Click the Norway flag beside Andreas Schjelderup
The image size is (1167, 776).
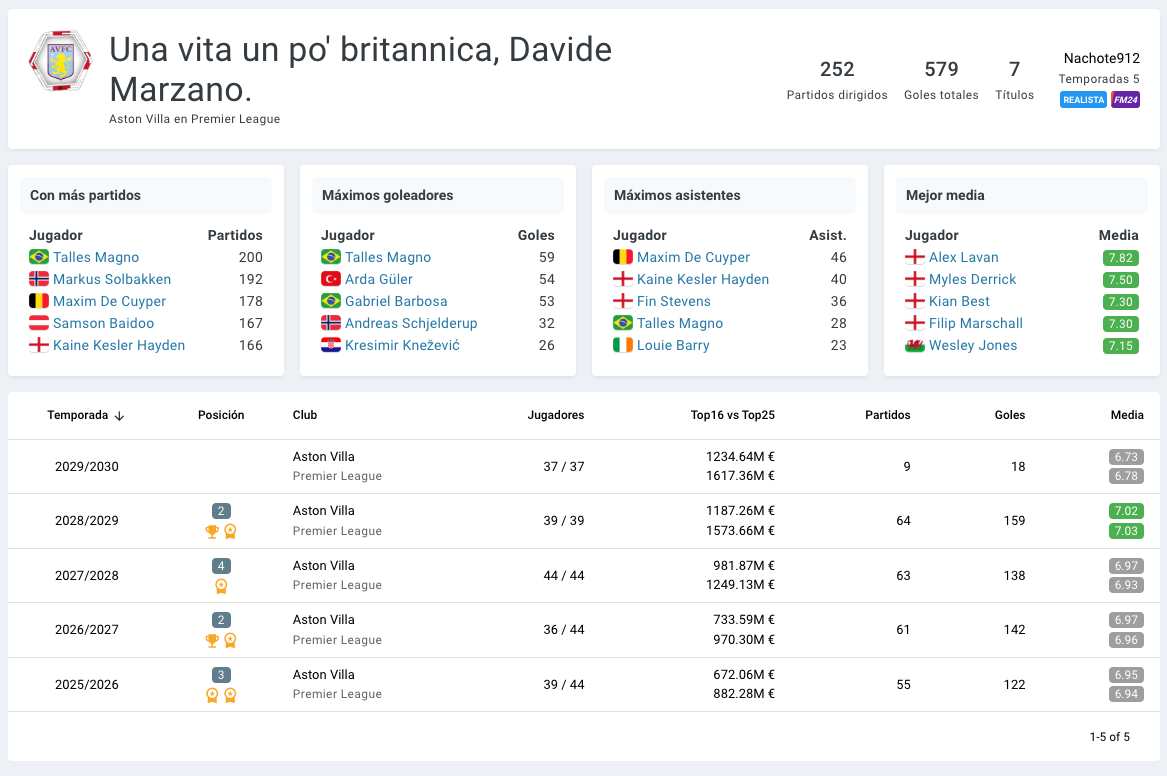330,323
